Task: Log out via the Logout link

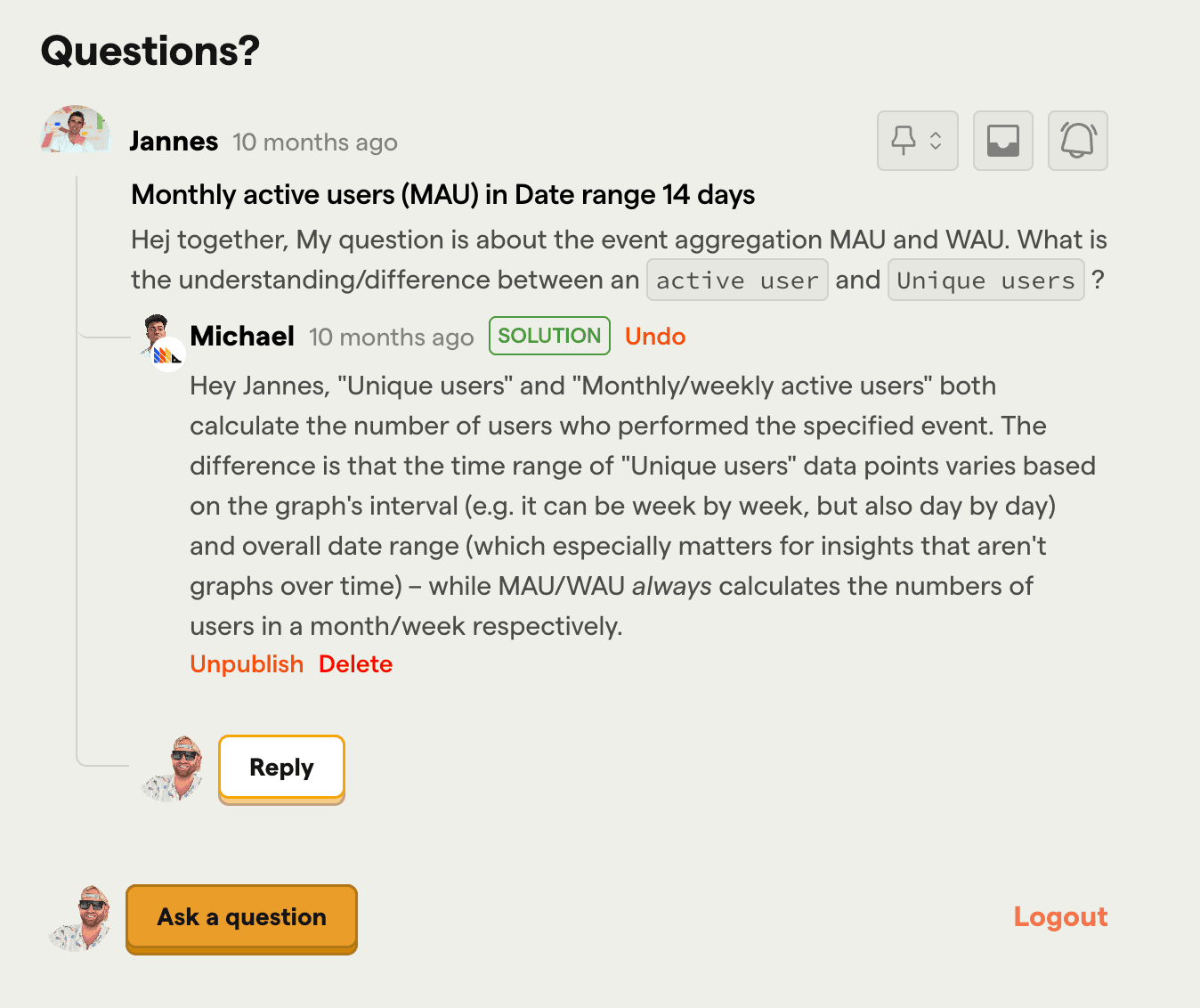Action: 1060,917
